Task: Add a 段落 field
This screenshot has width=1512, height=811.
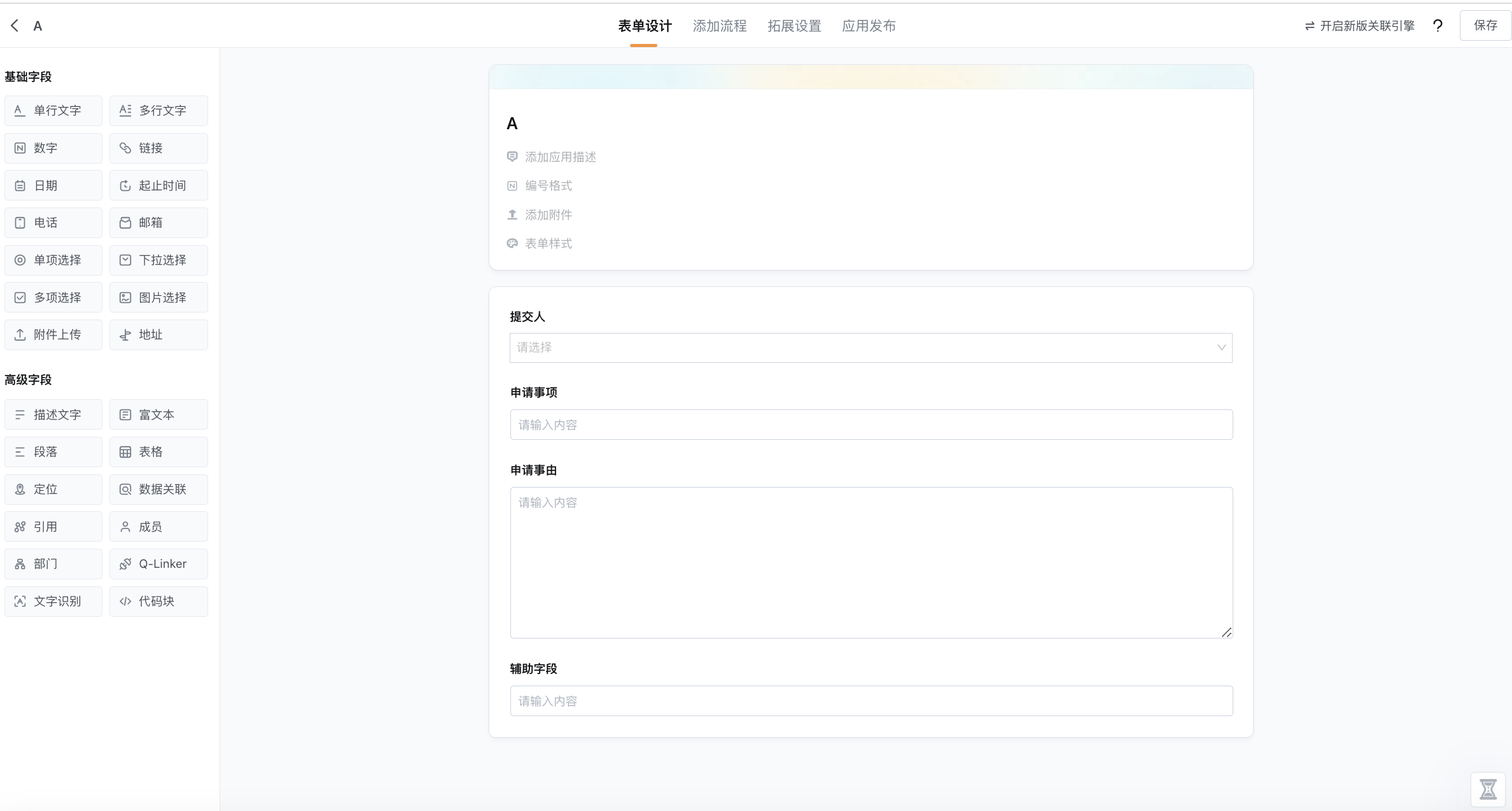Action: [53, 452]
